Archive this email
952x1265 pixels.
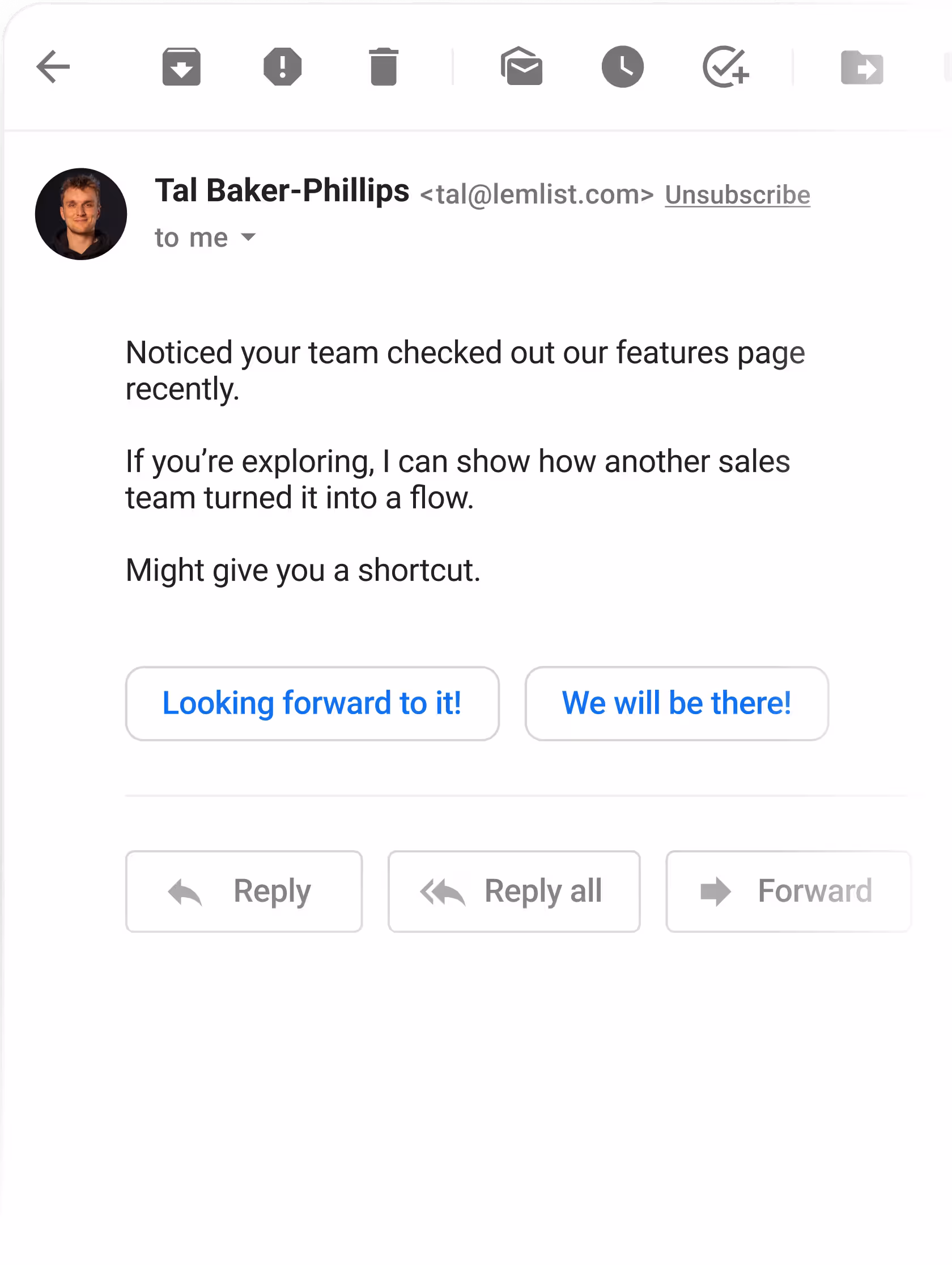pos(181,67)
